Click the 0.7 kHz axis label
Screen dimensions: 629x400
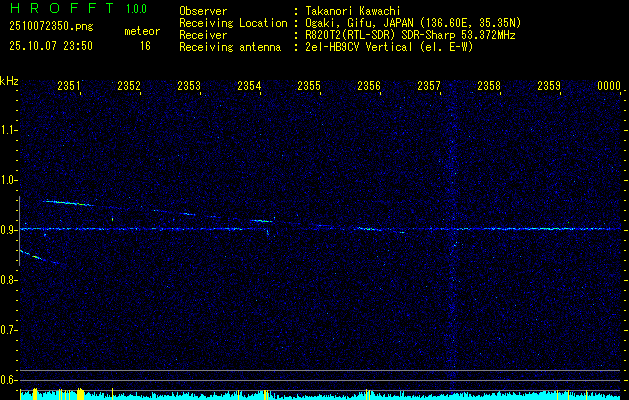[x=8, y=330]
